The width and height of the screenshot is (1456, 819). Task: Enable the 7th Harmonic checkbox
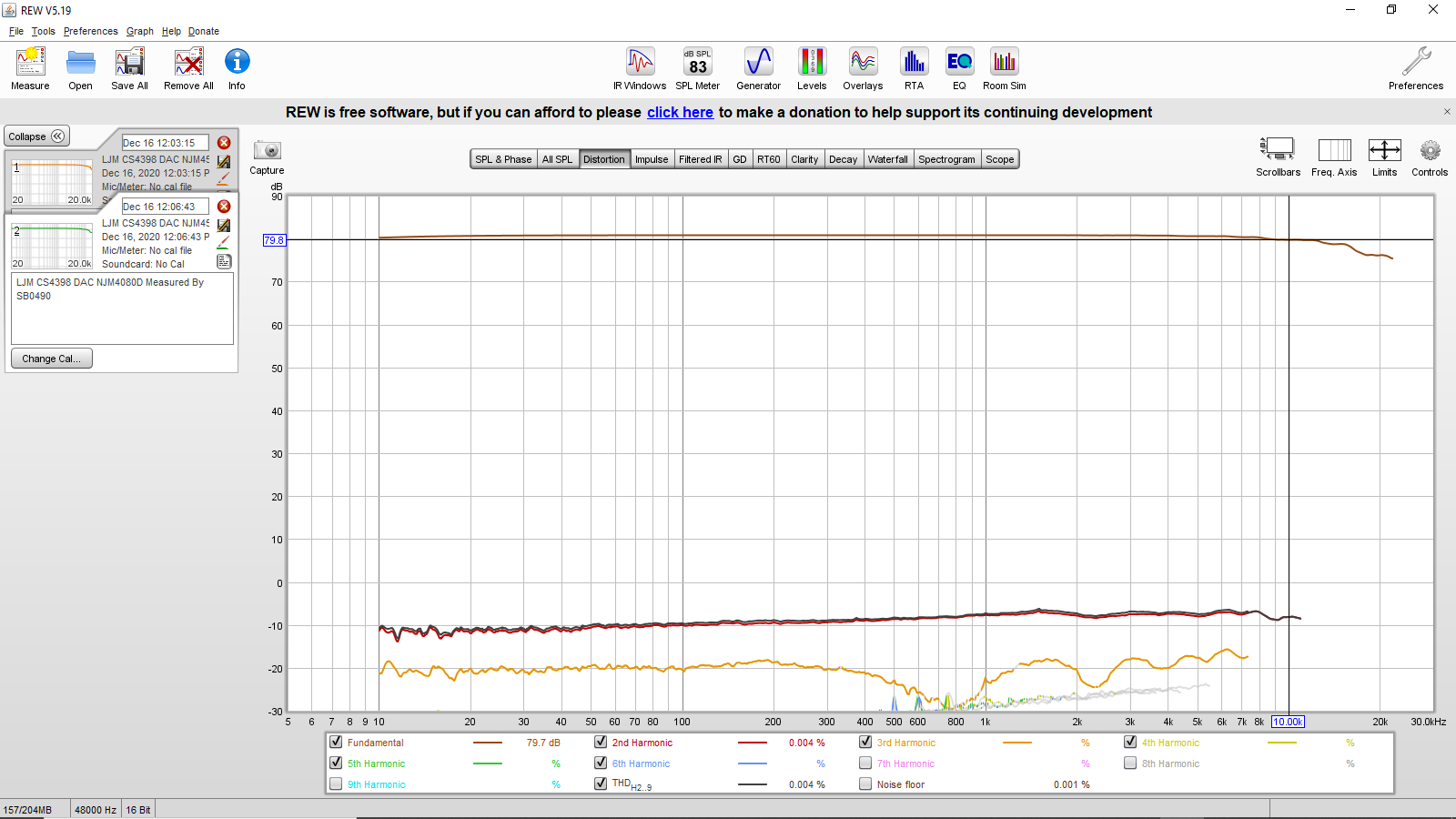[865, 763]
